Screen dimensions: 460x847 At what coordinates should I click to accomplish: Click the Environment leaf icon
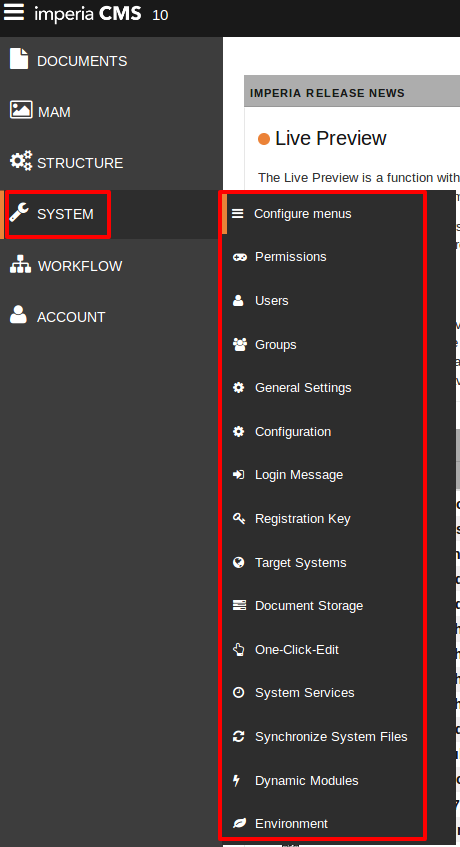tap(239, 823)
